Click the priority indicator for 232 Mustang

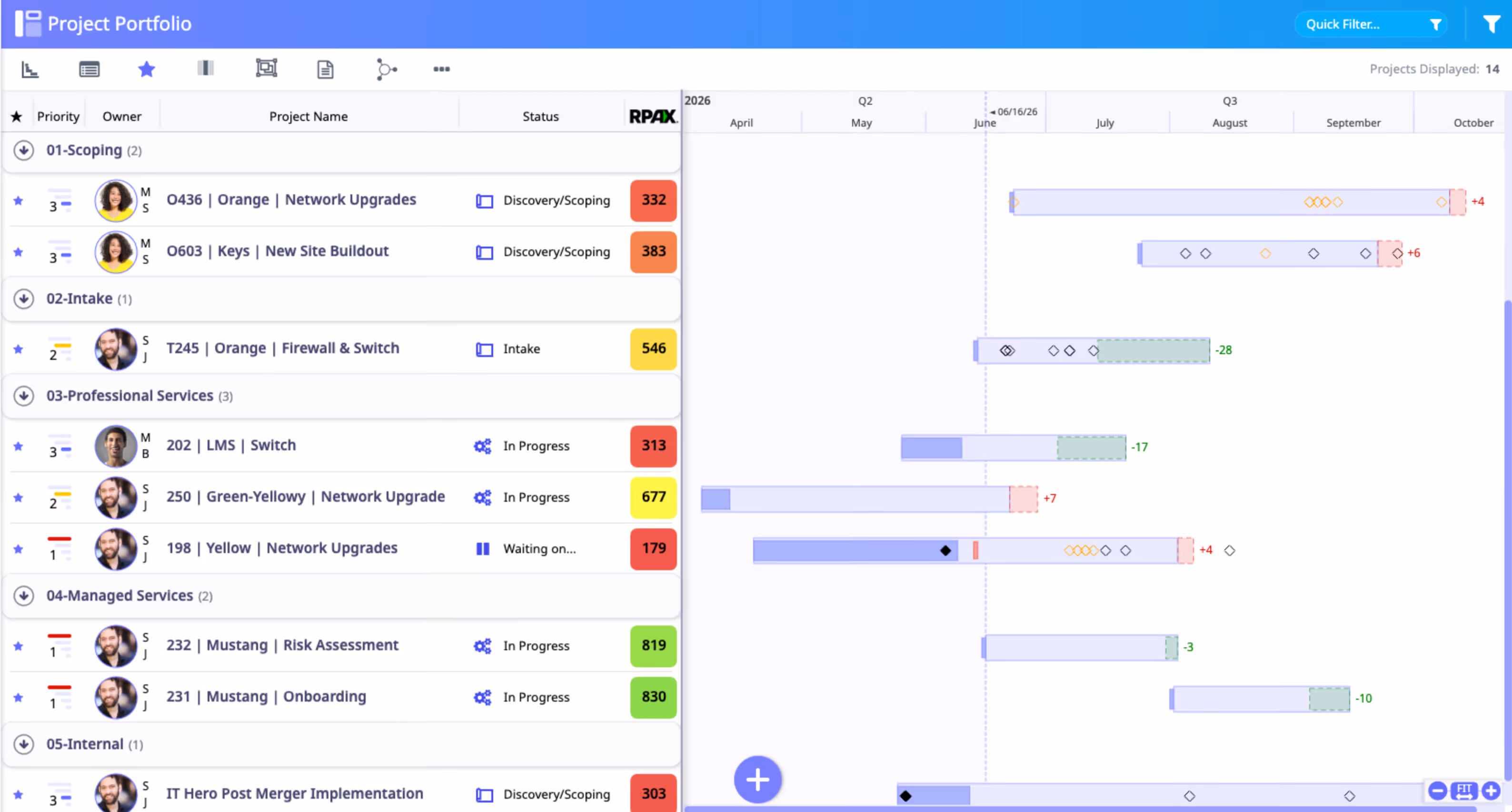[59, 646]
